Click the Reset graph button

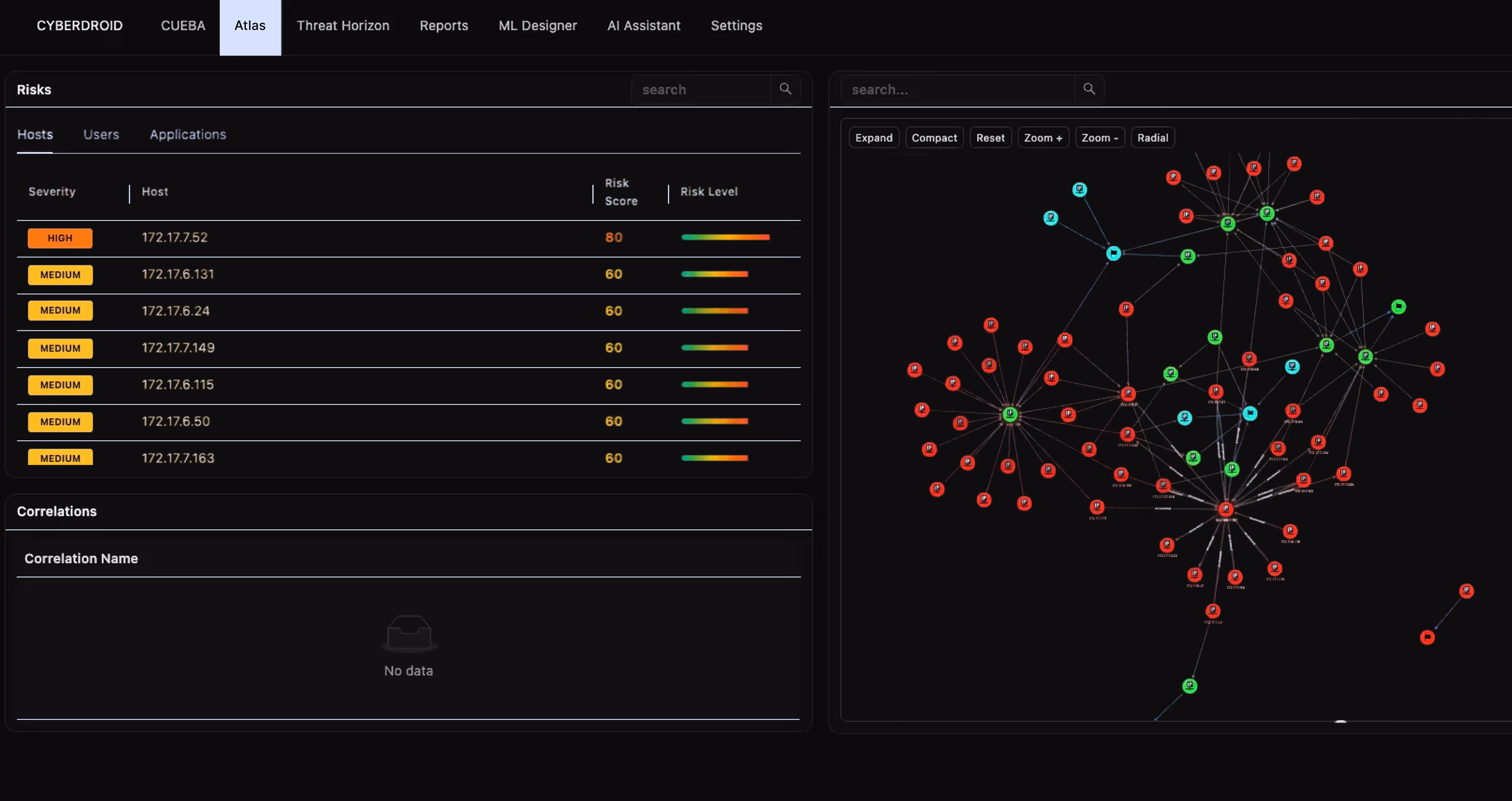[990, 138]
